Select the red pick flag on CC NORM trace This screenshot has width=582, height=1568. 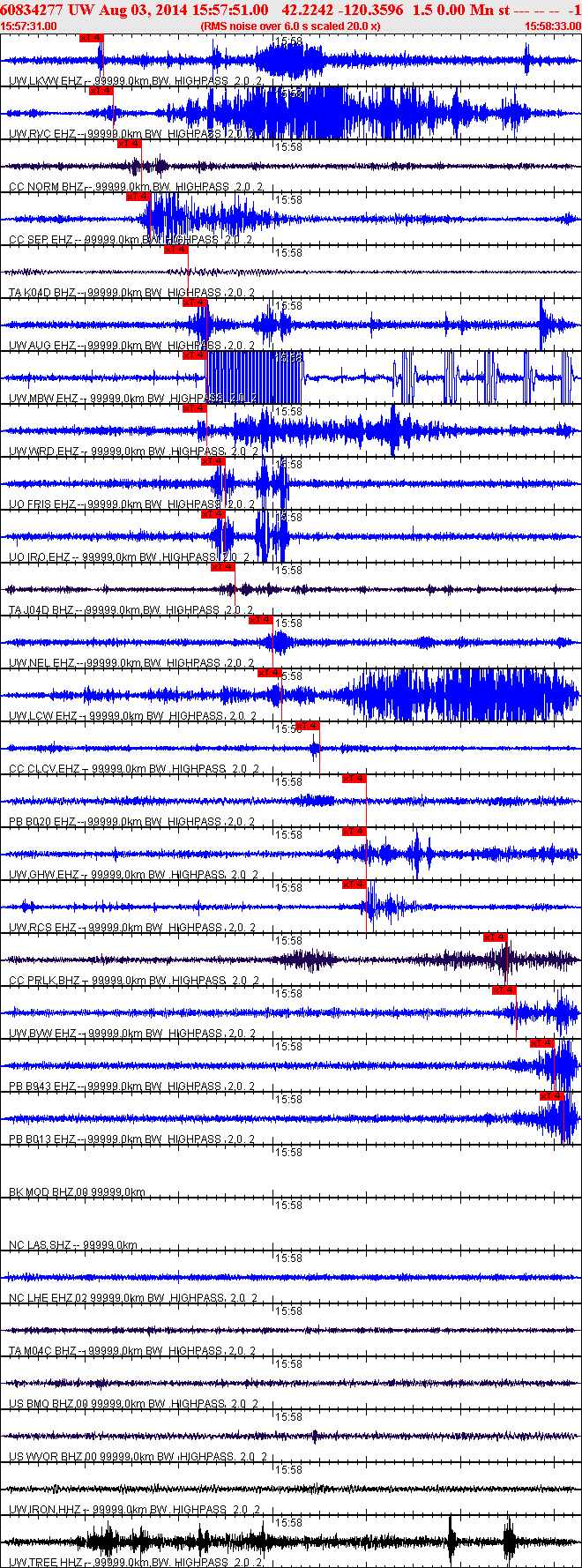(x=129, y=144)
